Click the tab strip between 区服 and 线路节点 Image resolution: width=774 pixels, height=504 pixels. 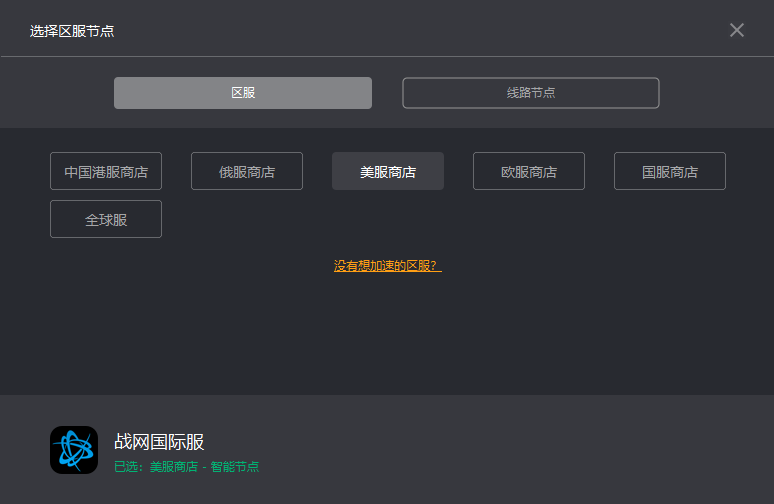point(387,93)
